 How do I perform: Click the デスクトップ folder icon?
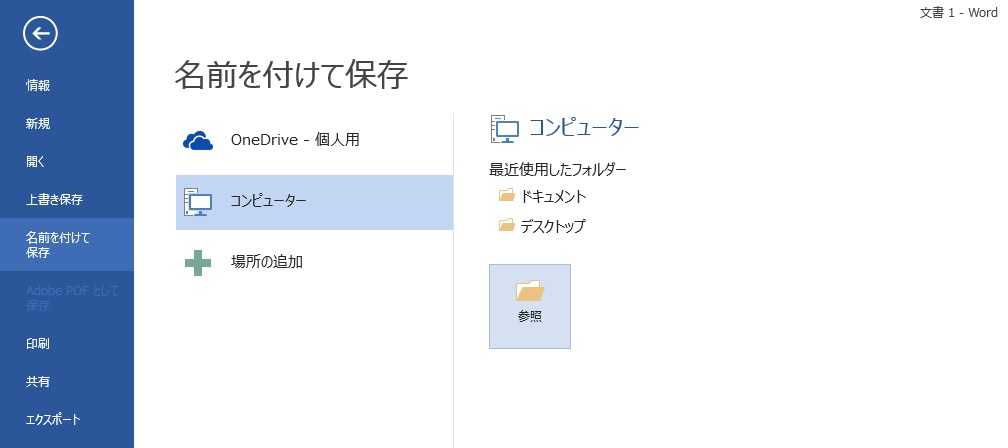[x=507, y=225]
